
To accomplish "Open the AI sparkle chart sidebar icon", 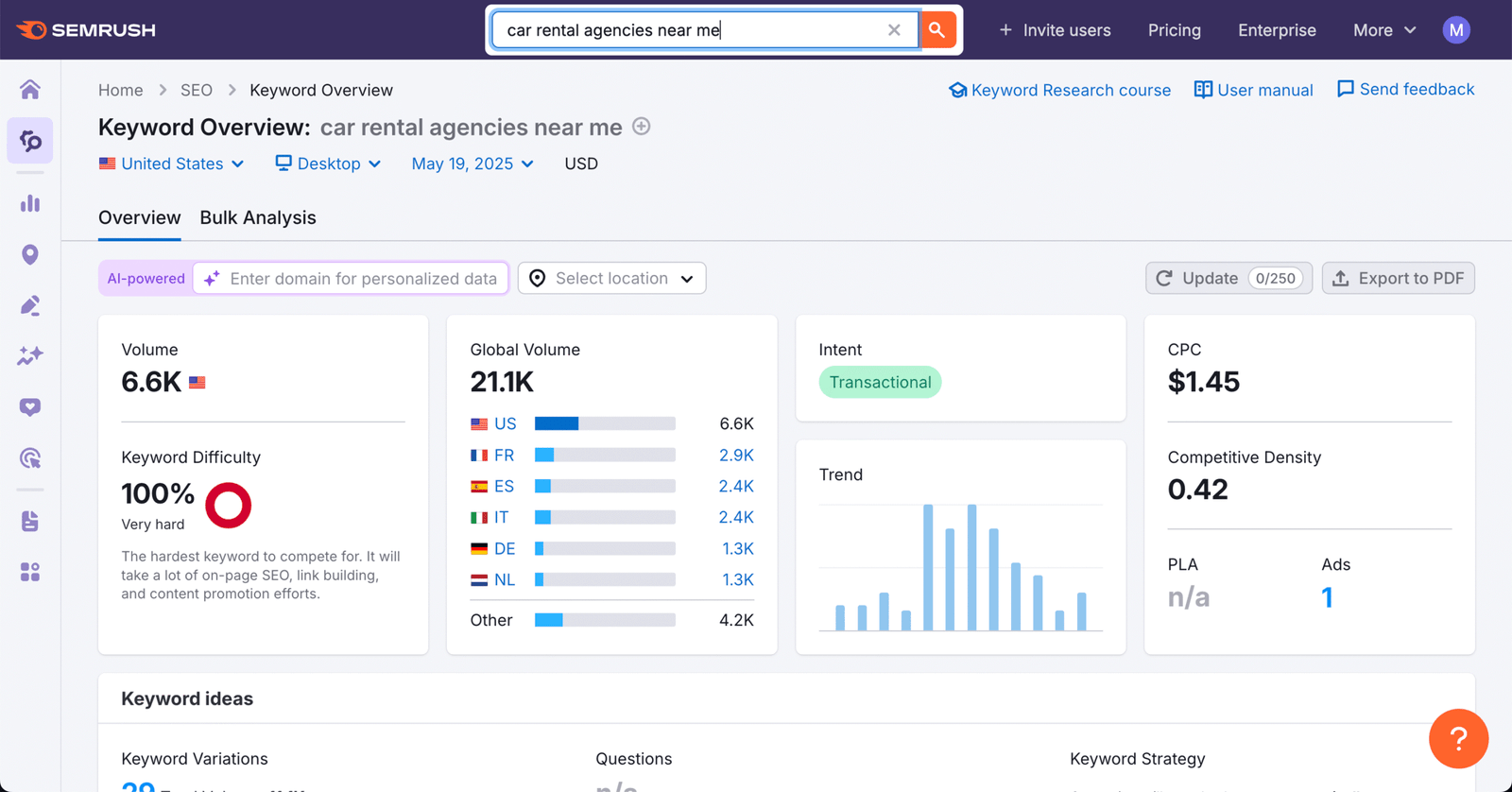I will pyautogui.click(x=30, y=356).
